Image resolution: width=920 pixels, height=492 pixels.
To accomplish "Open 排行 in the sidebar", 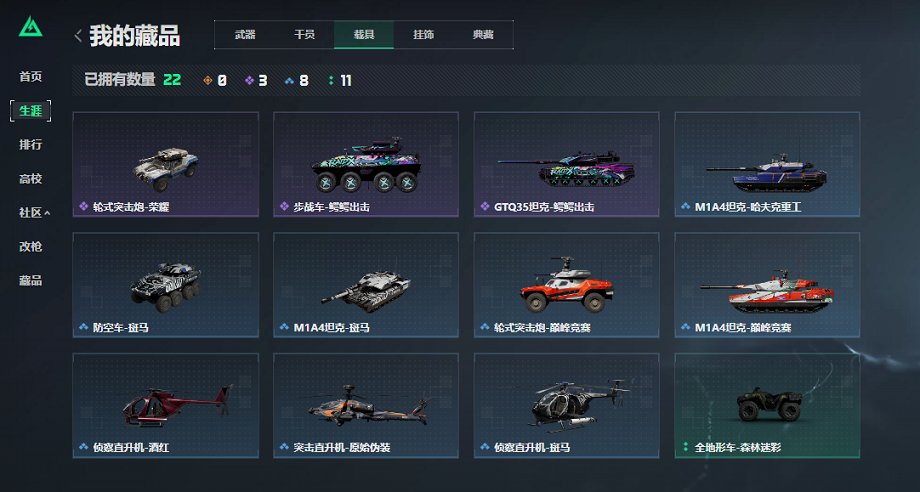I will click(x=31, y=145).
